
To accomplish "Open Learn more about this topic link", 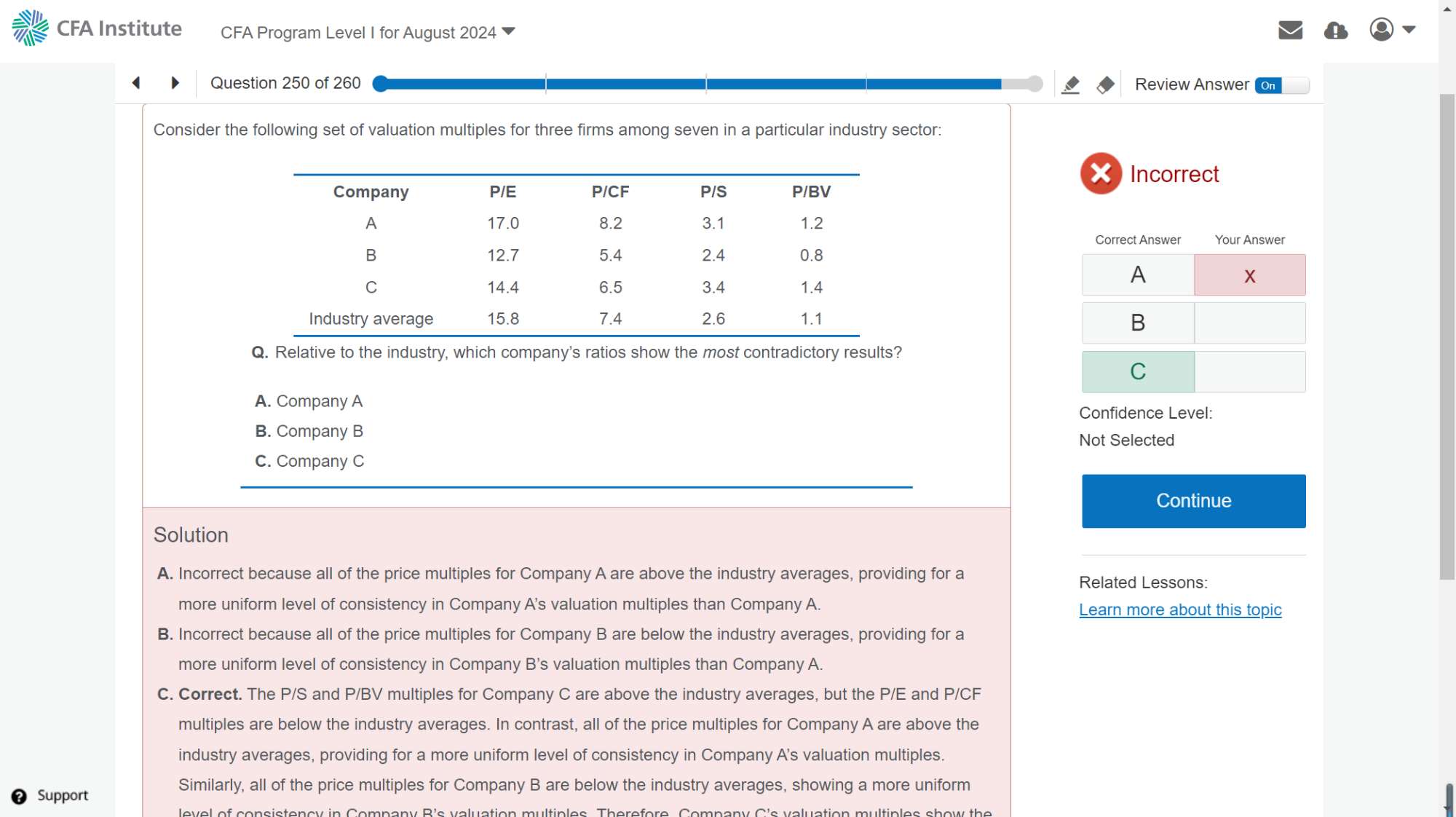I will tap(1180, 609).
